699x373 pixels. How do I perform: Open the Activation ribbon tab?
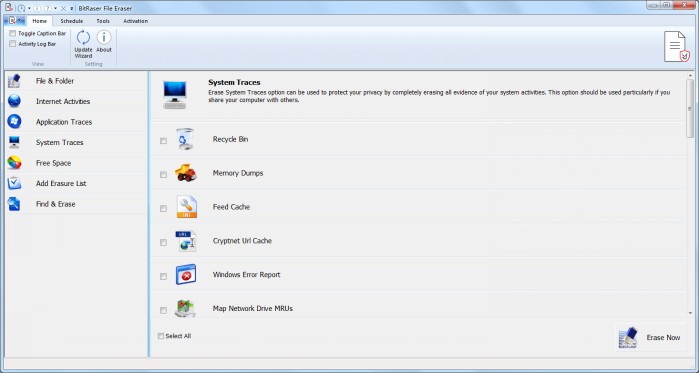pos(136,21)
